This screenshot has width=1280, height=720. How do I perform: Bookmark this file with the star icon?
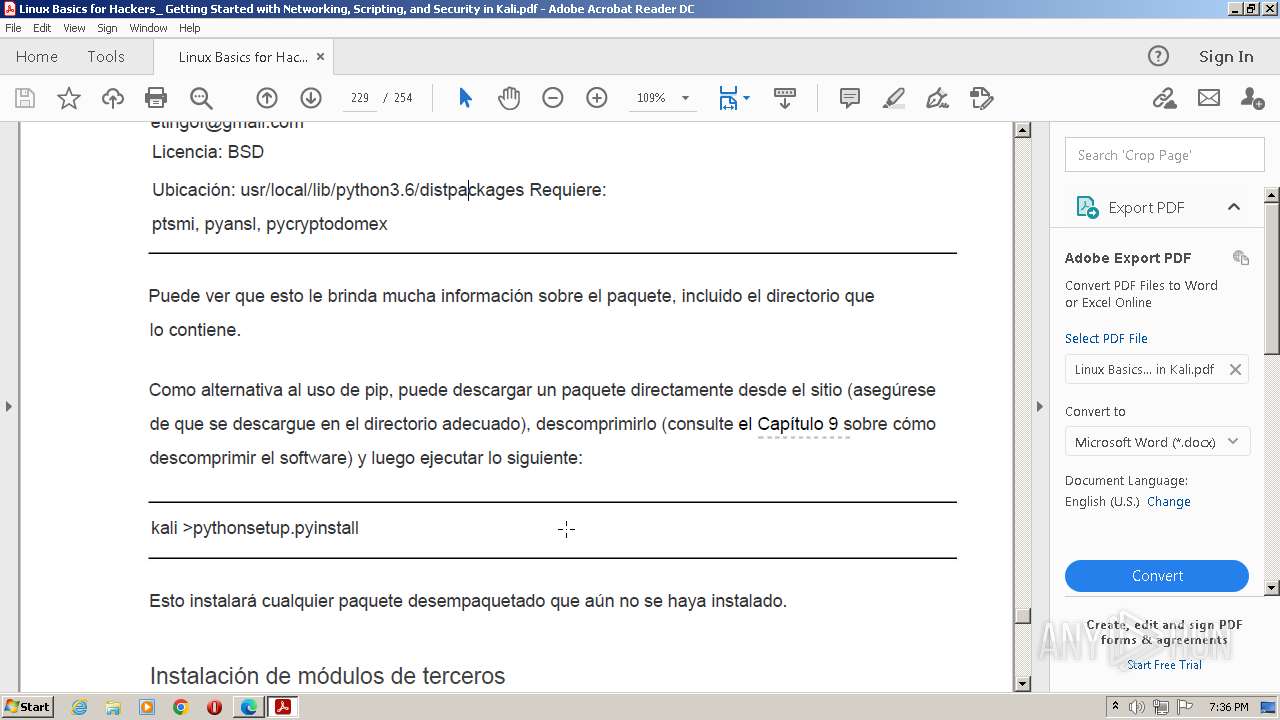(x=69, y=98)
